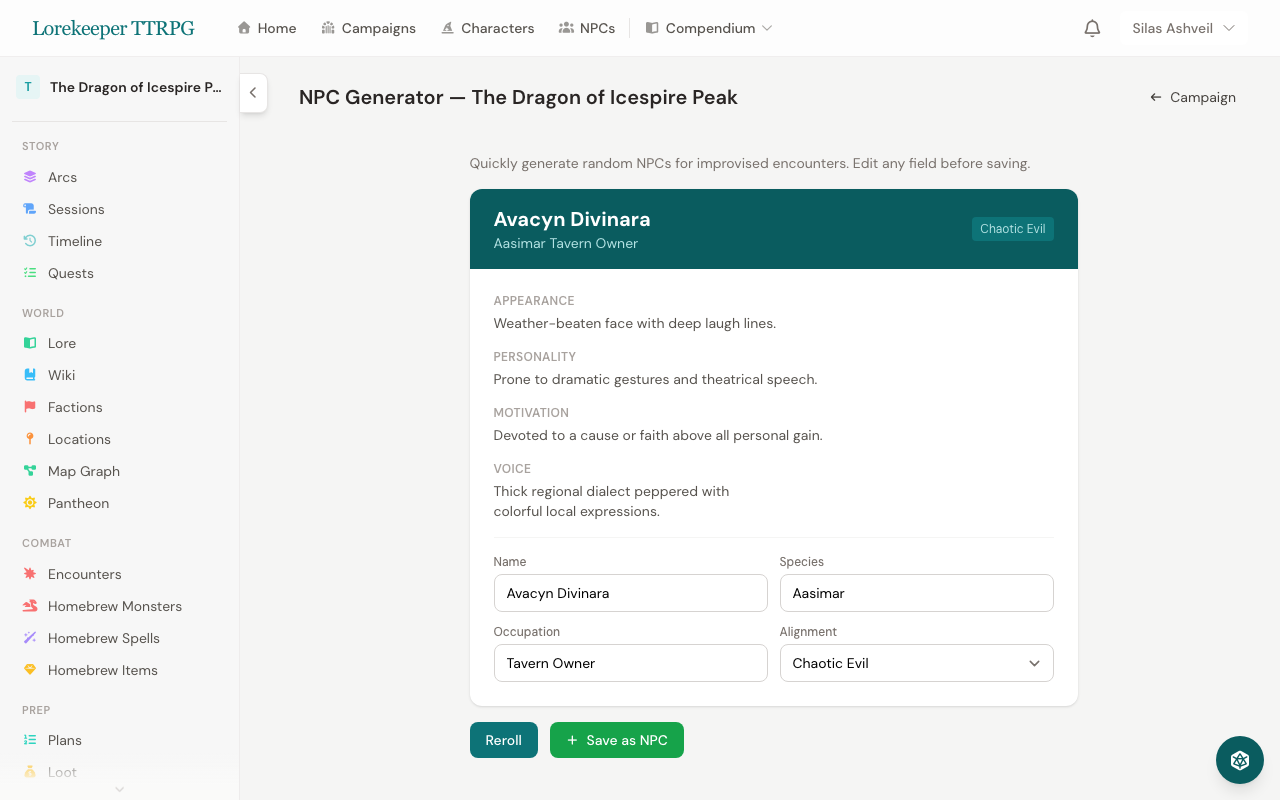Switch to the NPCs section
This screenshot has width=1280, height=800.
[x=587, y=28]
